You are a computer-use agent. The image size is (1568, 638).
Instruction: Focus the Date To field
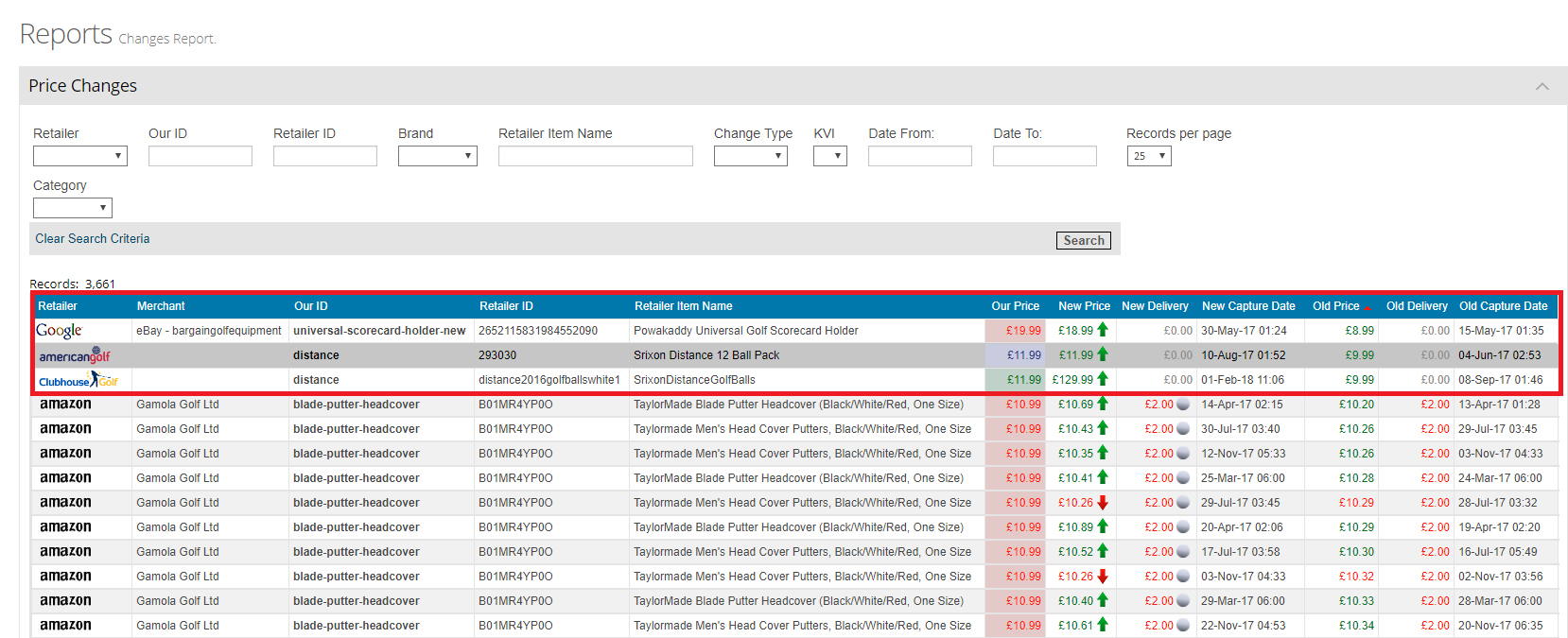(1045, 156)
